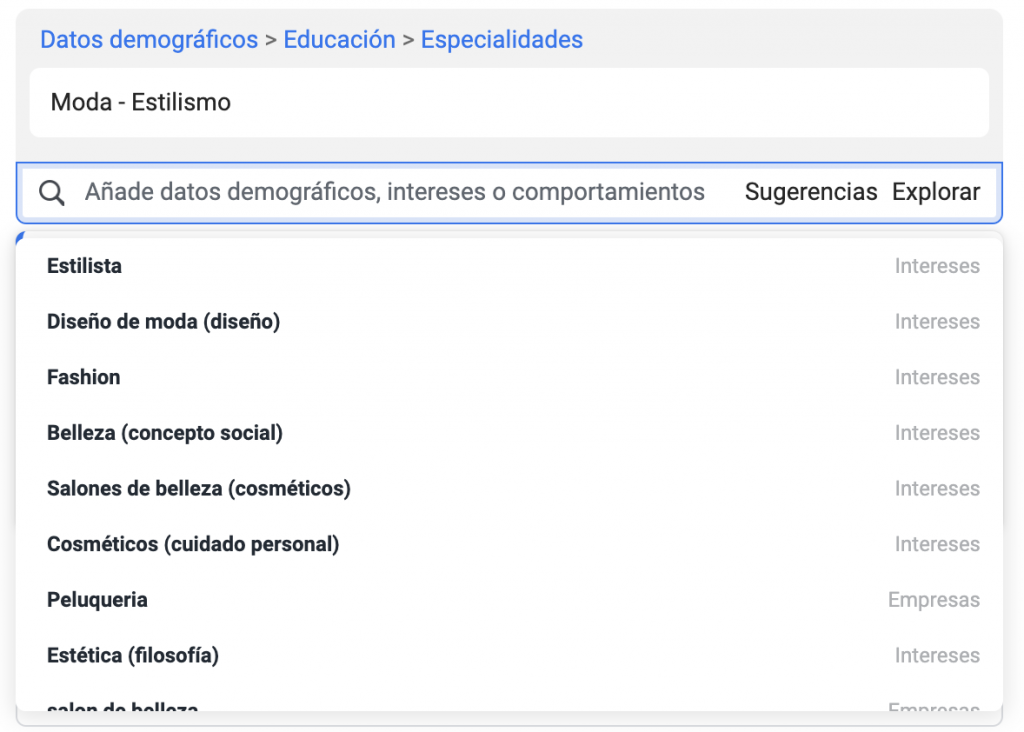Image resolution: width=1024 pixels, height=732 pixels.
Task: Choose Diseño de moda (diseño) from the list
Action: tap(163, 321)
